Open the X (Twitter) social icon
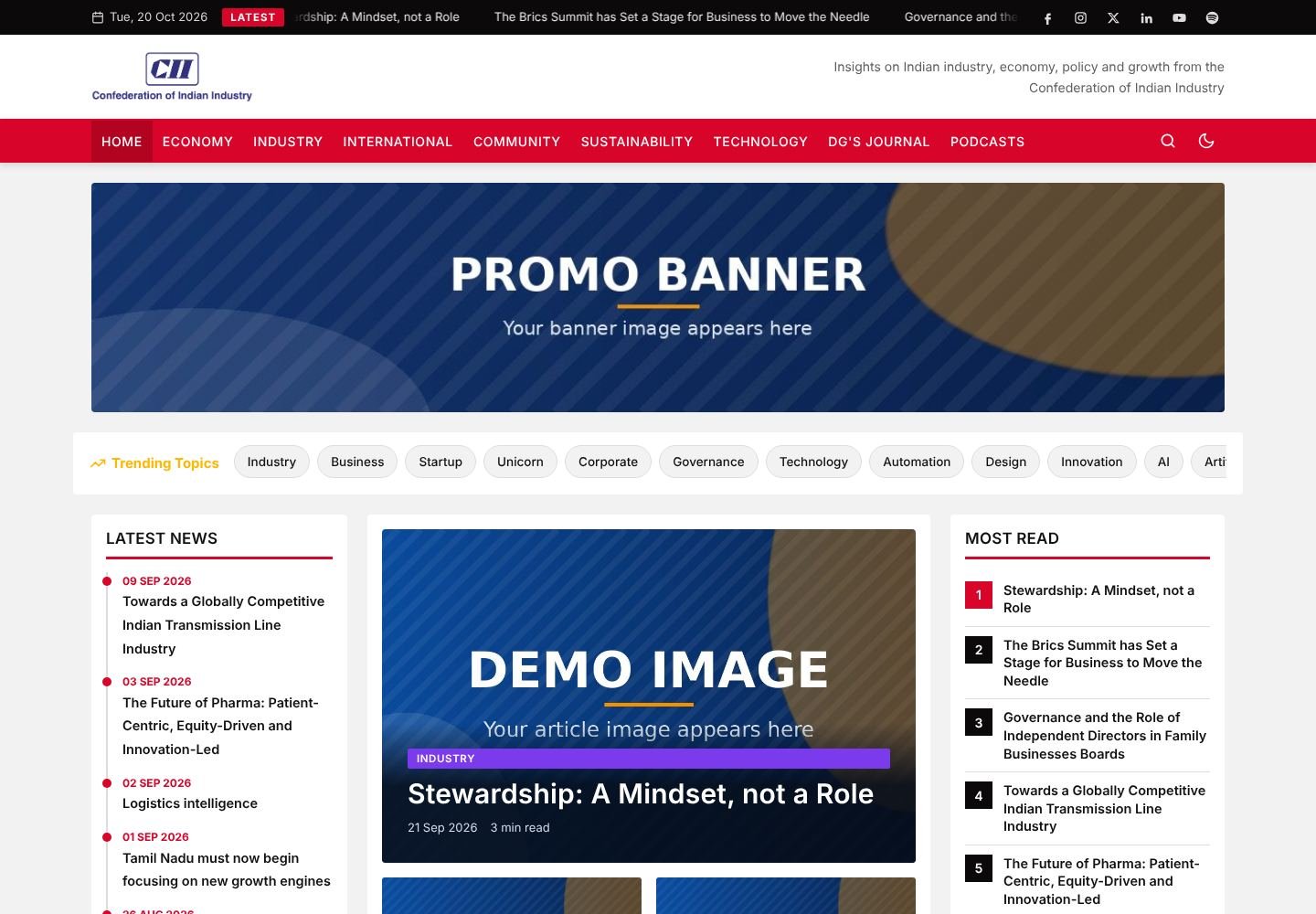Image resolution: width=1316 pixels, height=914 pixels. [1114, 17]
